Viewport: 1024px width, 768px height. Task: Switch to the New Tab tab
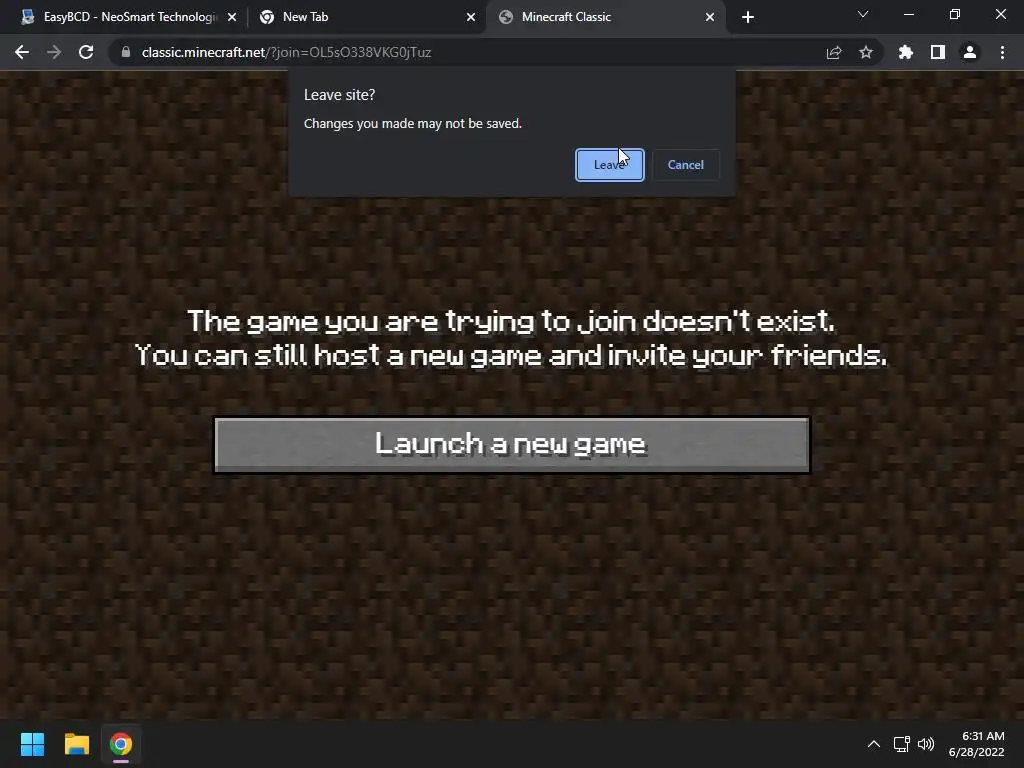point(369,17)
